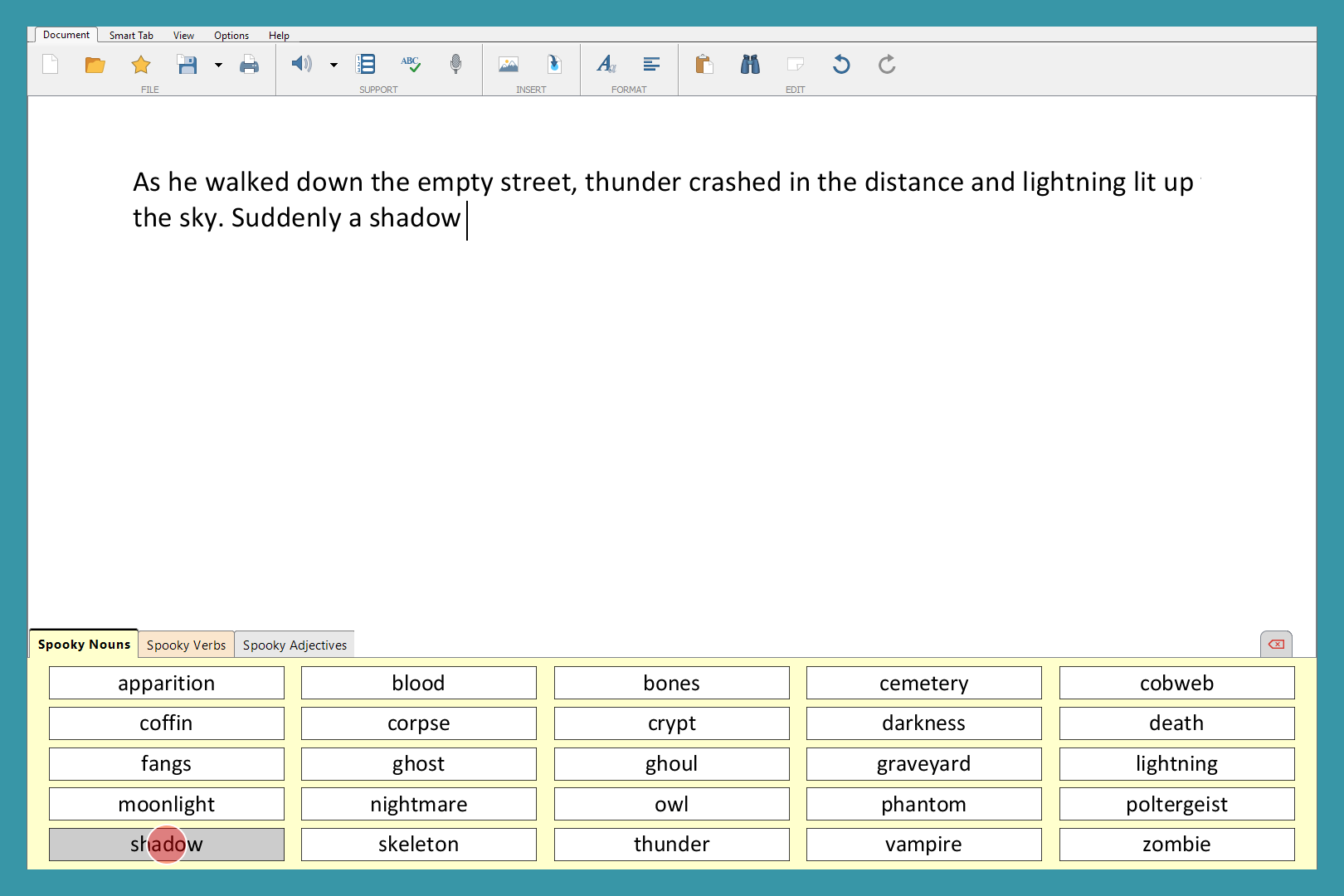Click the shadow word button
The image size is (1344, 896).
(167, 845)
